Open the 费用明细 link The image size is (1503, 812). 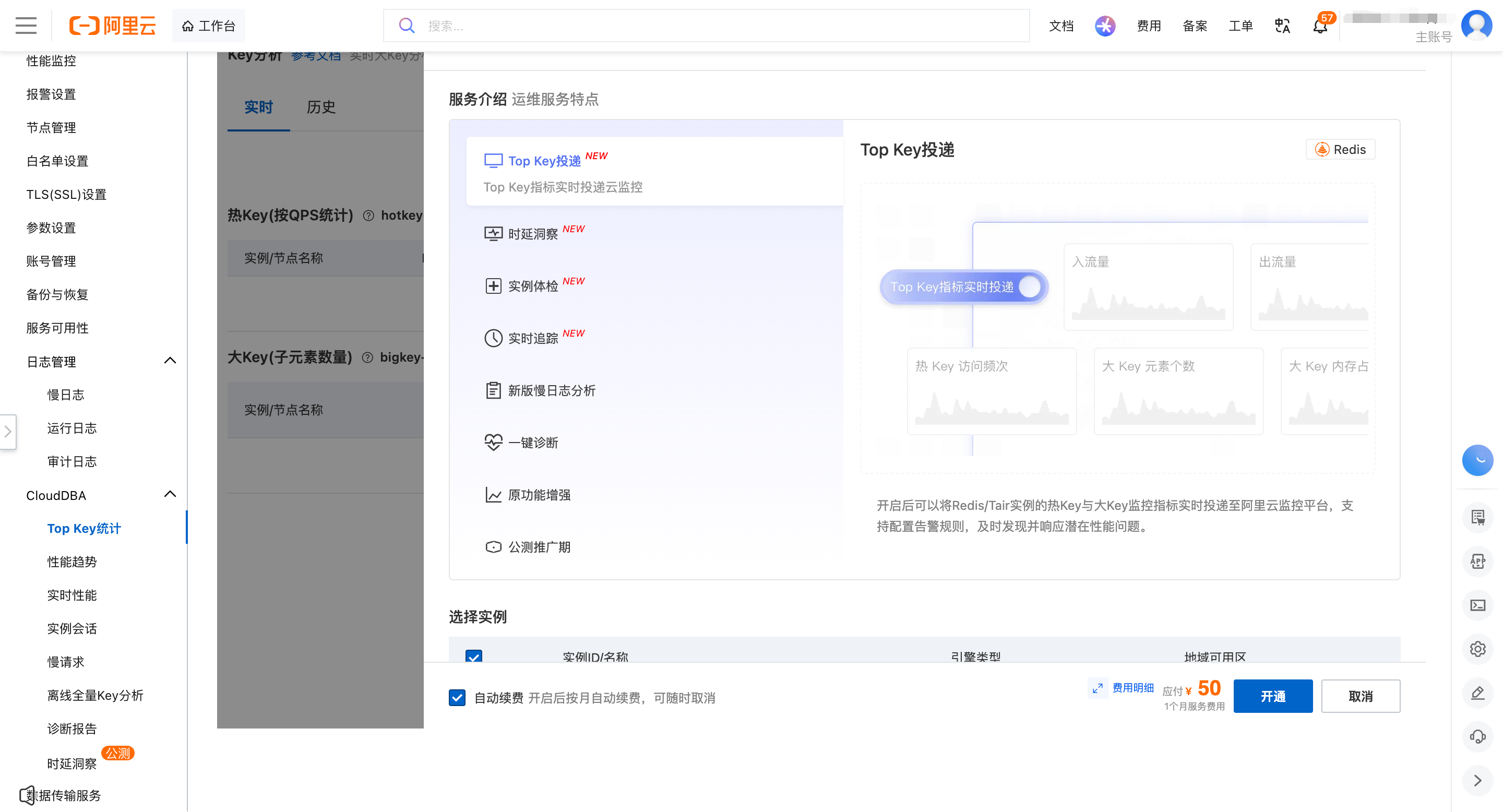tap(1132, 688)
